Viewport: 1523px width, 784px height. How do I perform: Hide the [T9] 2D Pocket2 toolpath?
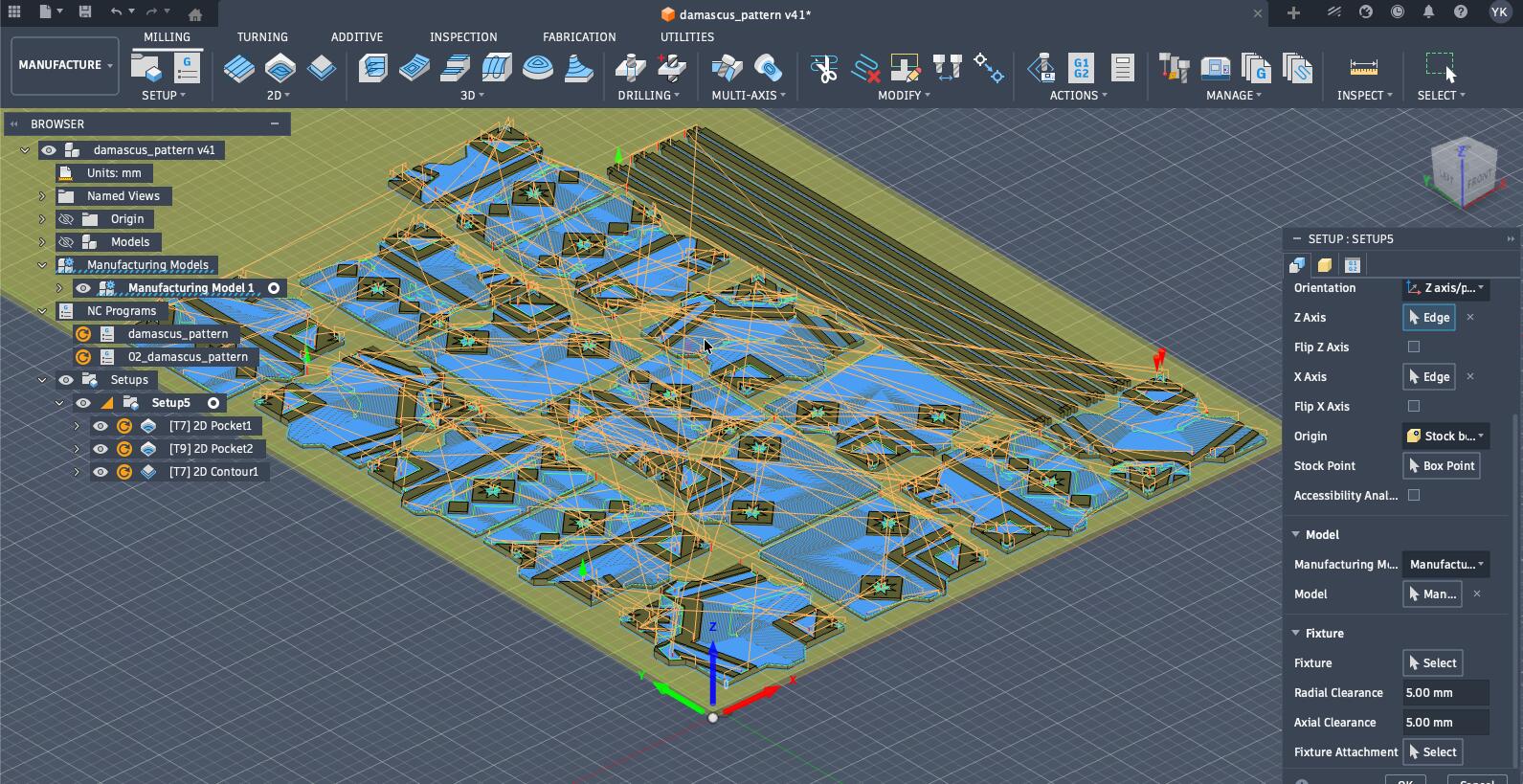click(101, 449)
